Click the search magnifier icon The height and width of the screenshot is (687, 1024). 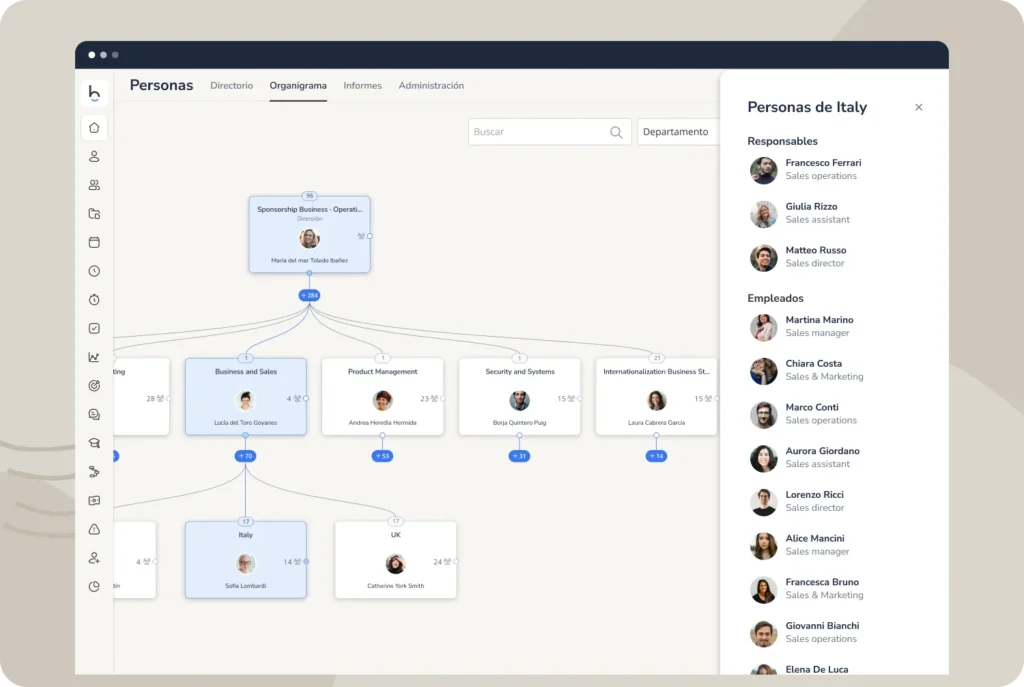click(616, 132)
